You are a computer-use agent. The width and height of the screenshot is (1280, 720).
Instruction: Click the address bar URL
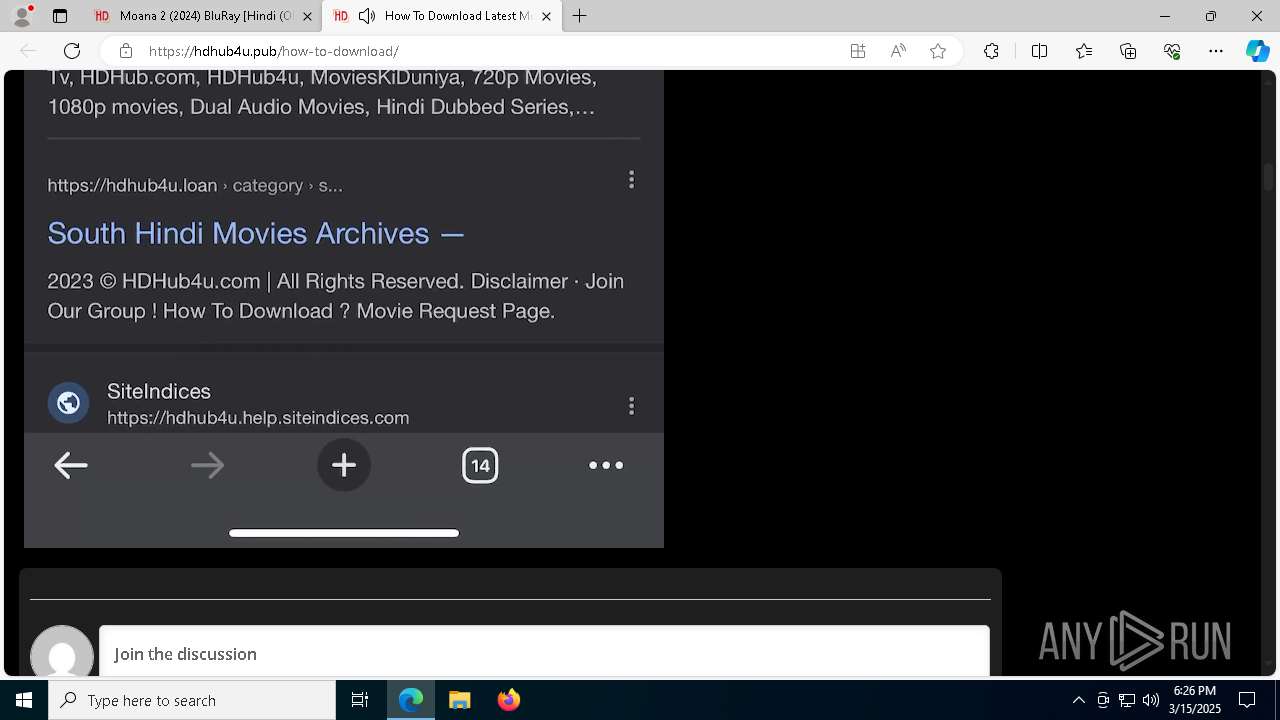point(274,51)
